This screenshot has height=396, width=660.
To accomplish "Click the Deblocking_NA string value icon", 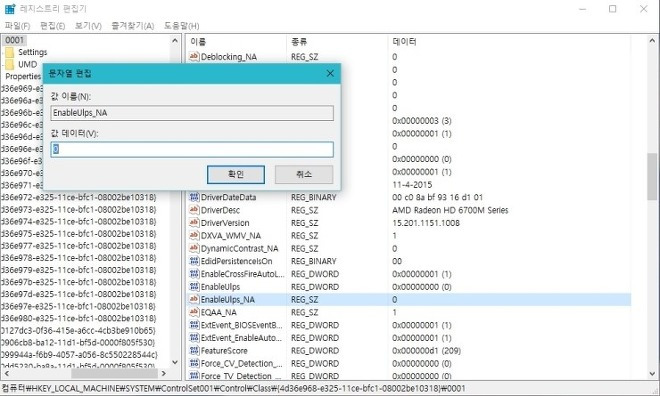I will (x=194, y=56).
